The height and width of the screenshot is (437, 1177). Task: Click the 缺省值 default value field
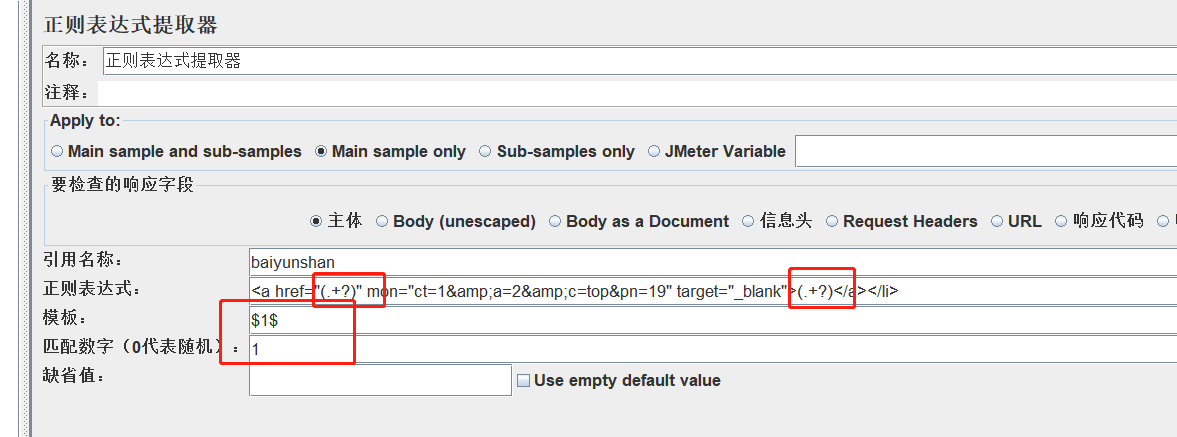[x=380, y=380]
